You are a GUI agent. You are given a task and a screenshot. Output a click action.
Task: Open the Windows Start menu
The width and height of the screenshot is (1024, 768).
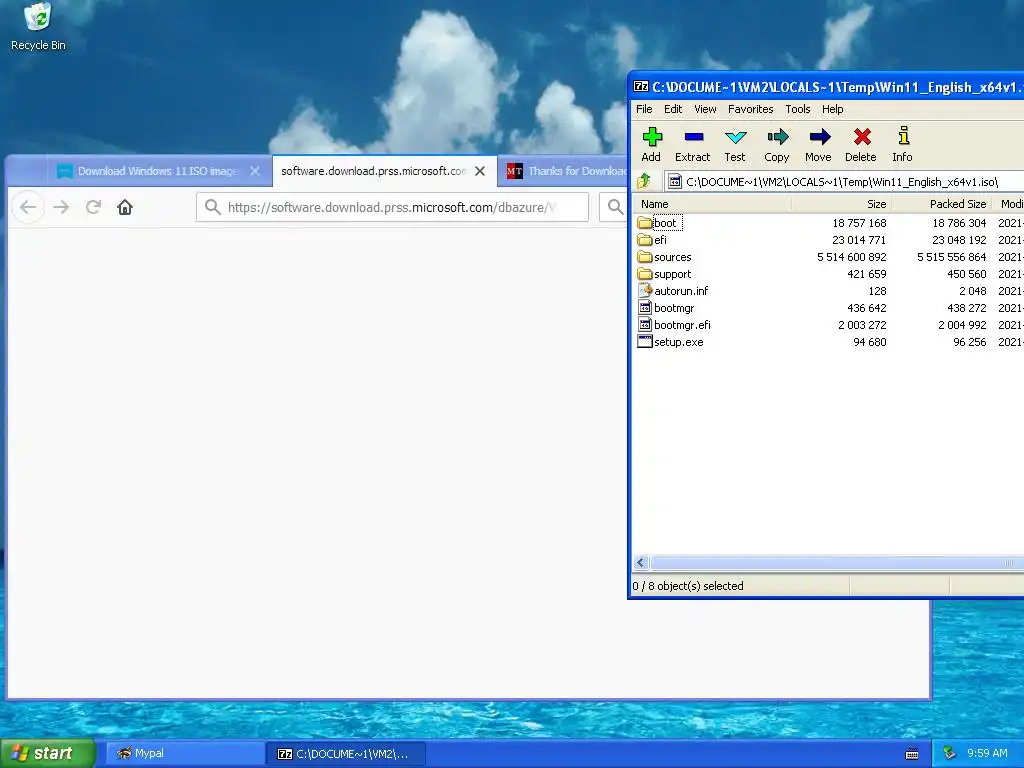[x=48, y=753]
